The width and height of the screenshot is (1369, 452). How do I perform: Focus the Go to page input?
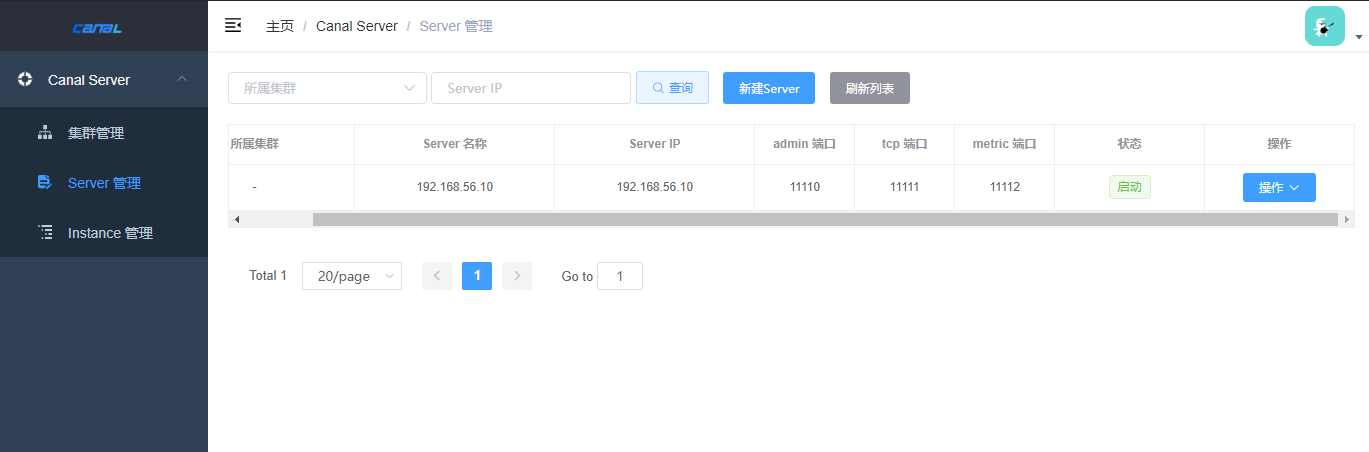pos(620,276)
